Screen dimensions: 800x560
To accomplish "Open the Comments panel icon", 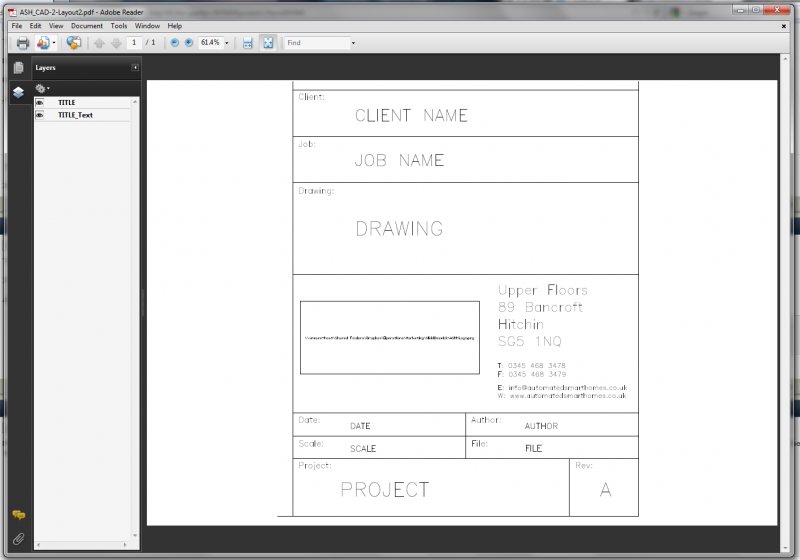I will click(18, 515).
